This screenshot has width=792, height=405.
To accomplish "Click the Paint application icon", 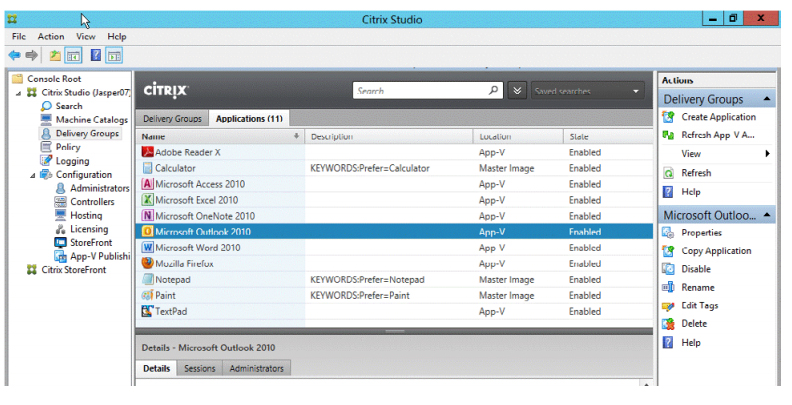I will (147, 295).
